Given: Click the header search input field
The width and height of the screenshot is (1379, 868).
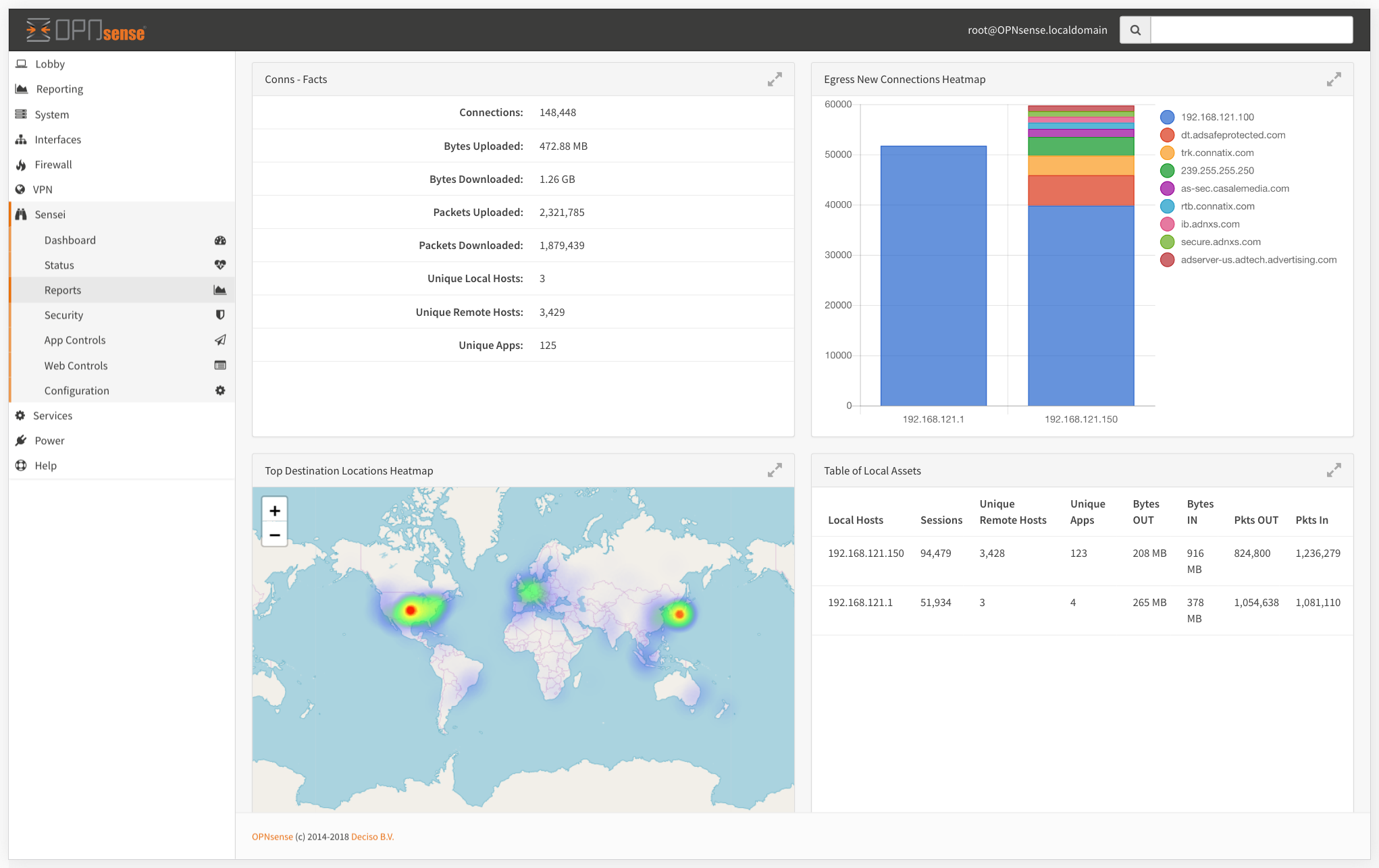Looking at the screenshot, I should (1251, 30).
